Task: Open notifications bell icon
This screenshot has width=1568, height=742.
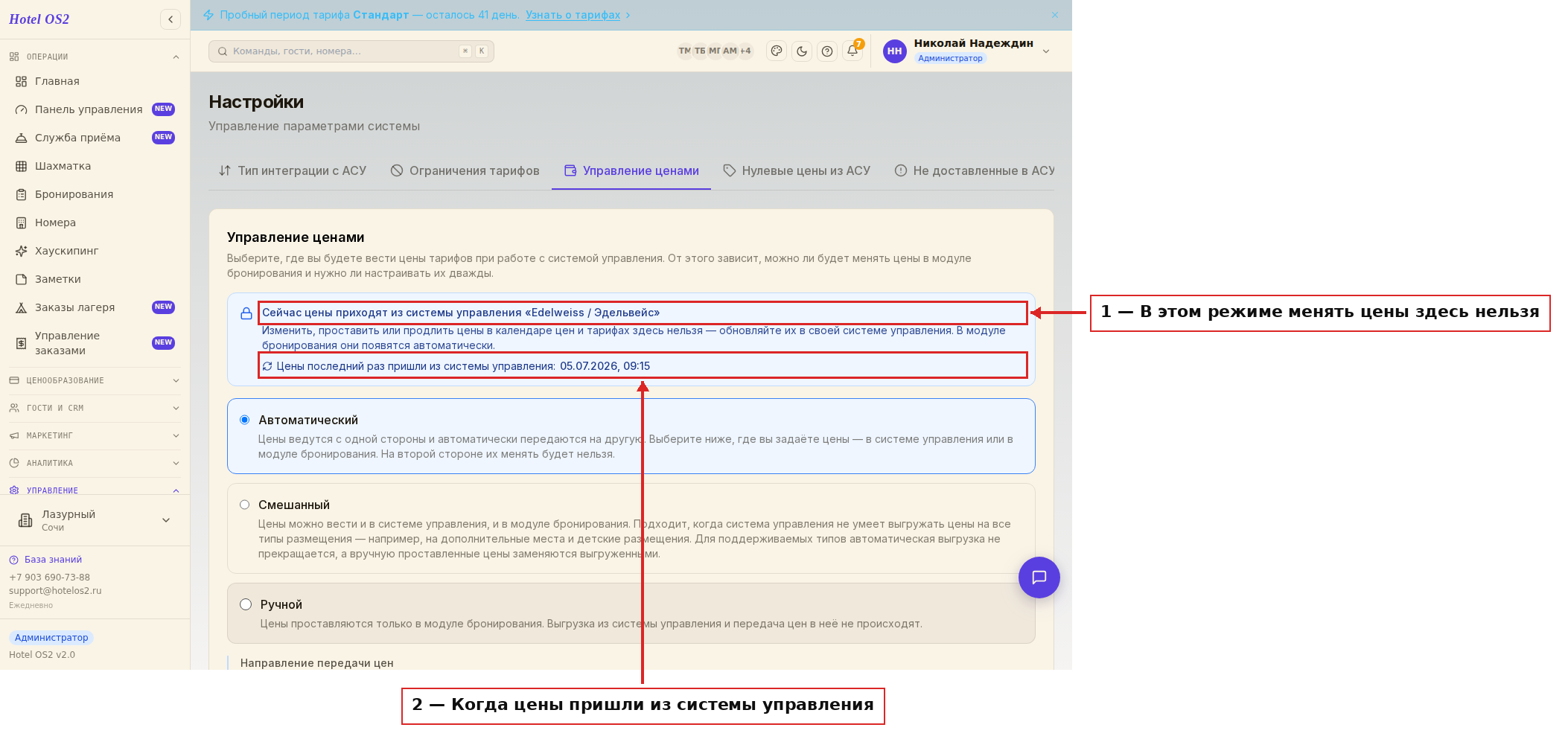Action: click(x=852, y=51)
